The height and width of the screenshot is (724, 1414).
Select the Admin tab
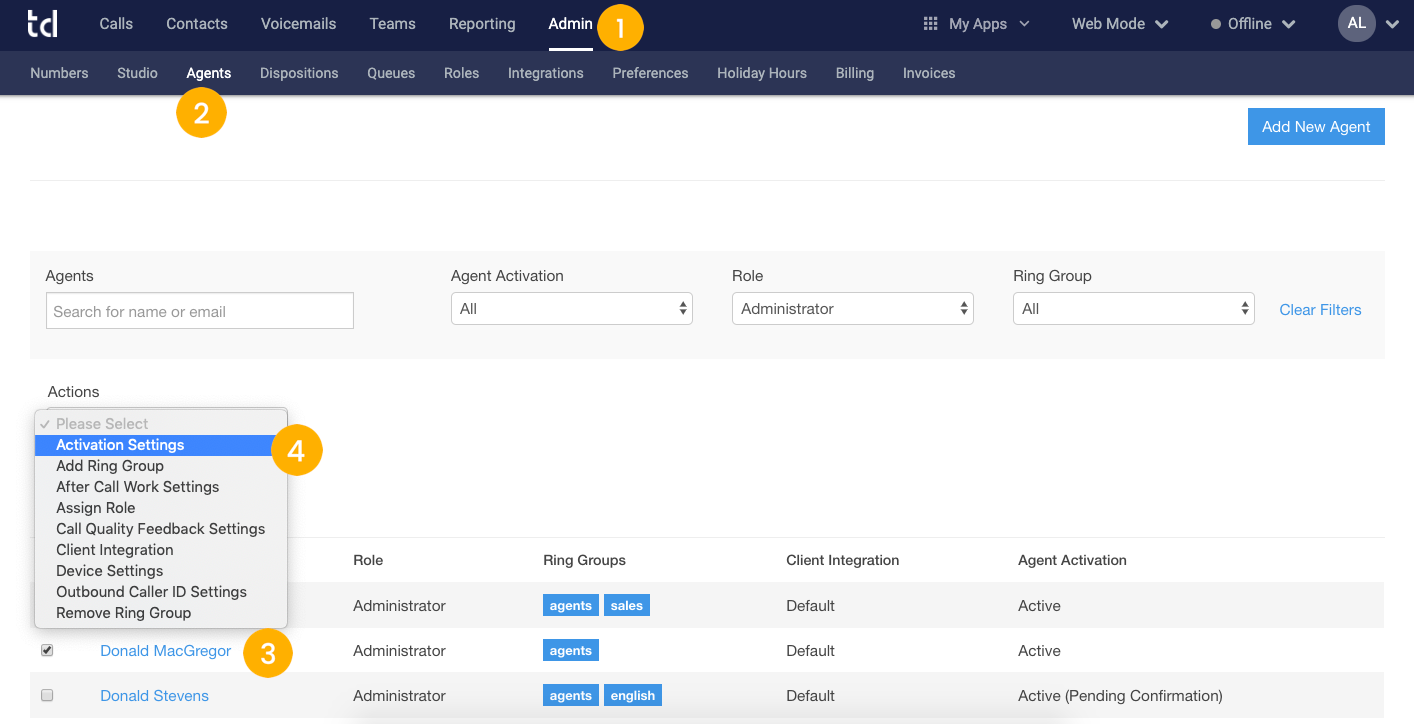(570, 24)
